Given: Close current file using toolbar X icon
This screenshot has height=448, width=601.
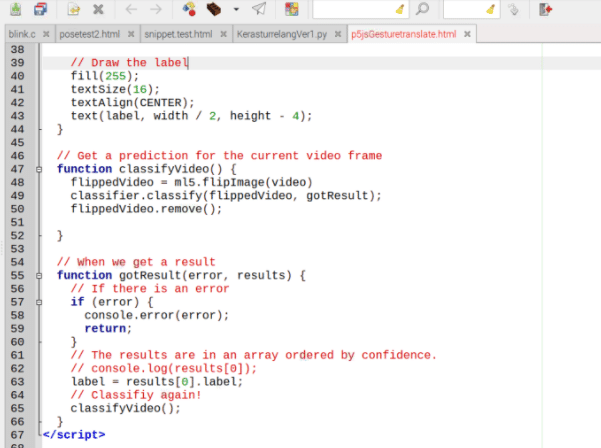Looking at the screenshot, I should click(x=98, y=10).
